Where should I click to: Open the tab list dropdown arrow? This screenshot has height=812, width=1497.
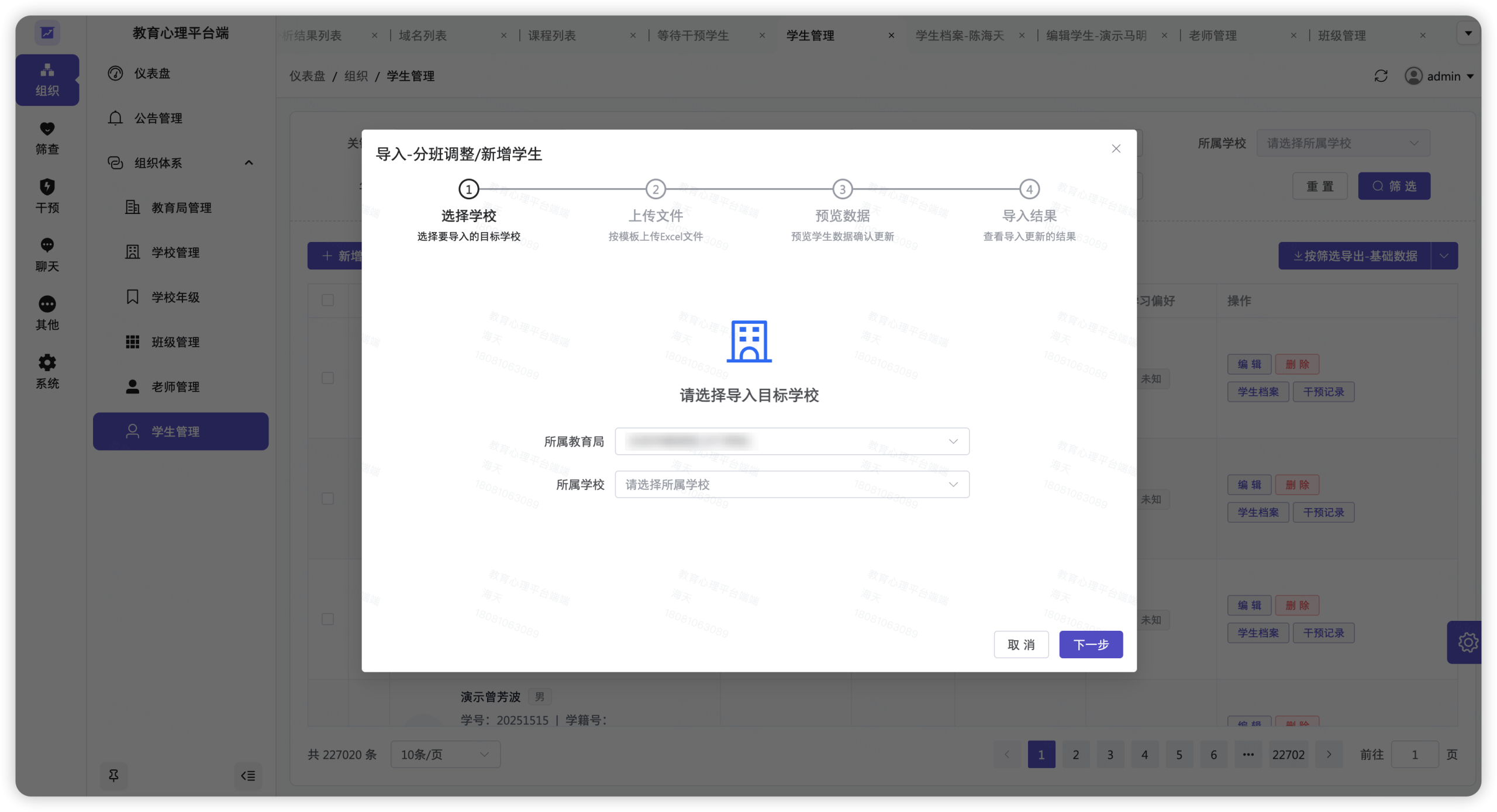pyautogui.click(x=1468, y=33)
